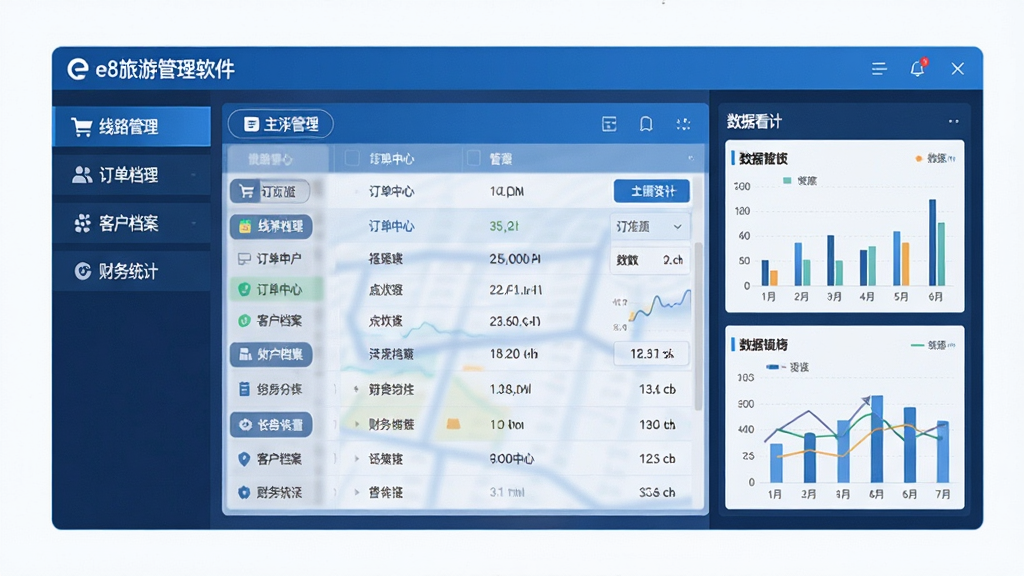Click the 12.91 value box
The image size is (1024, 576).
click(651, 354)
